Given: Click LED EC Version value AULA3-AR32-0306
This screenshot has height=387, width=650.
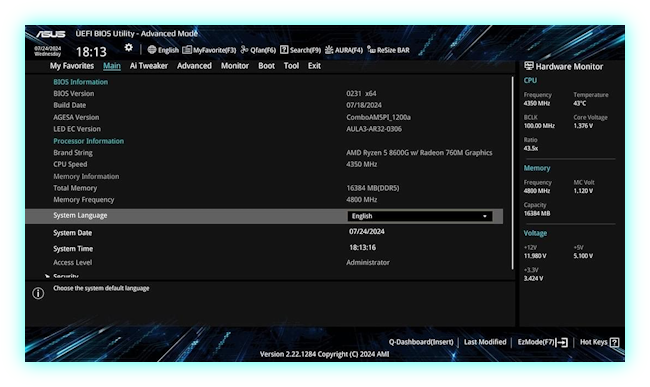Looking at the screenshot, I should pos(374,129).
